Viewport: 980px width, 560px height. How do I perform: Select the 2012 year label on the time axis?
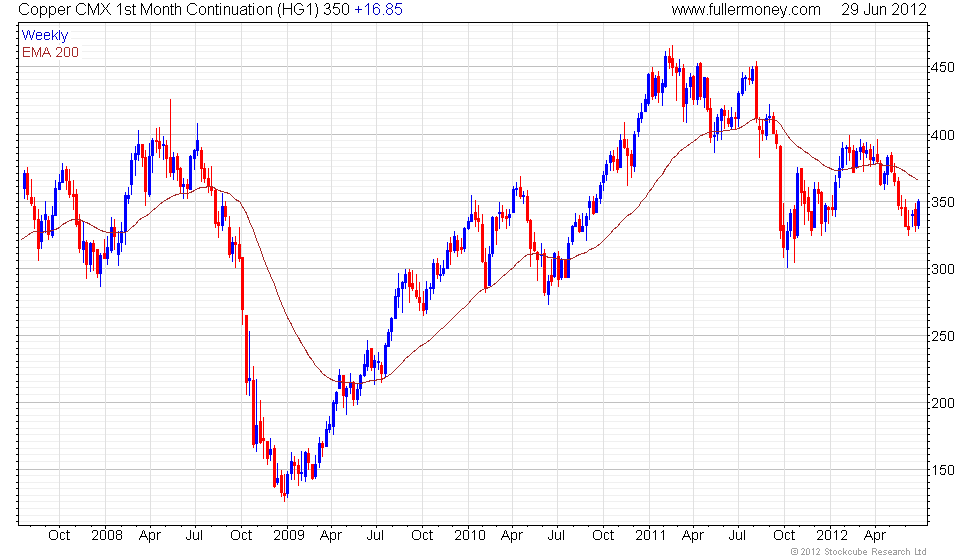pyautogui.click(x=832, y=536)
